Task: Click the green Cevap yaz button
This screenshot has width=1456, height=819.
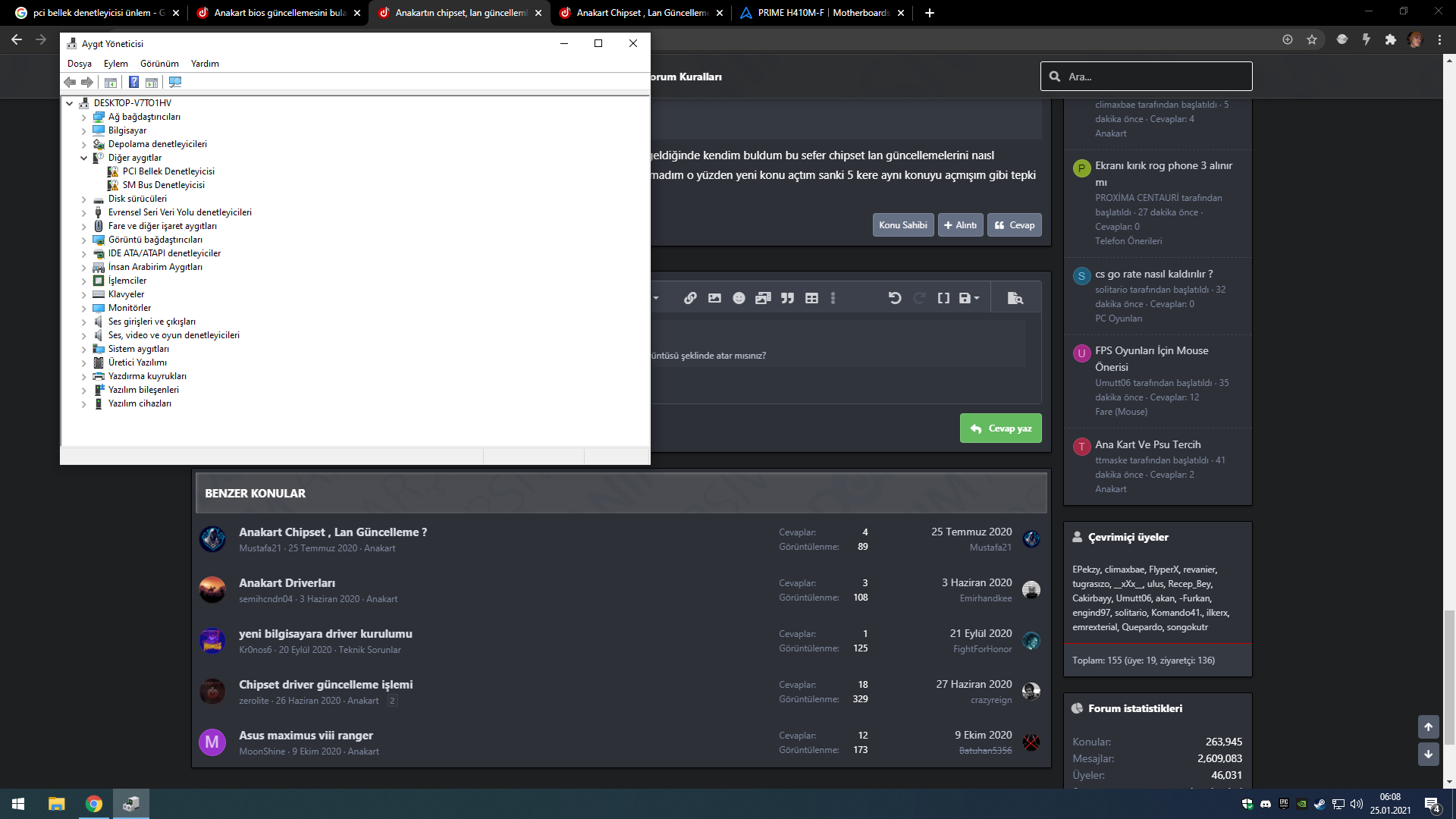Action: [1000, 428]
